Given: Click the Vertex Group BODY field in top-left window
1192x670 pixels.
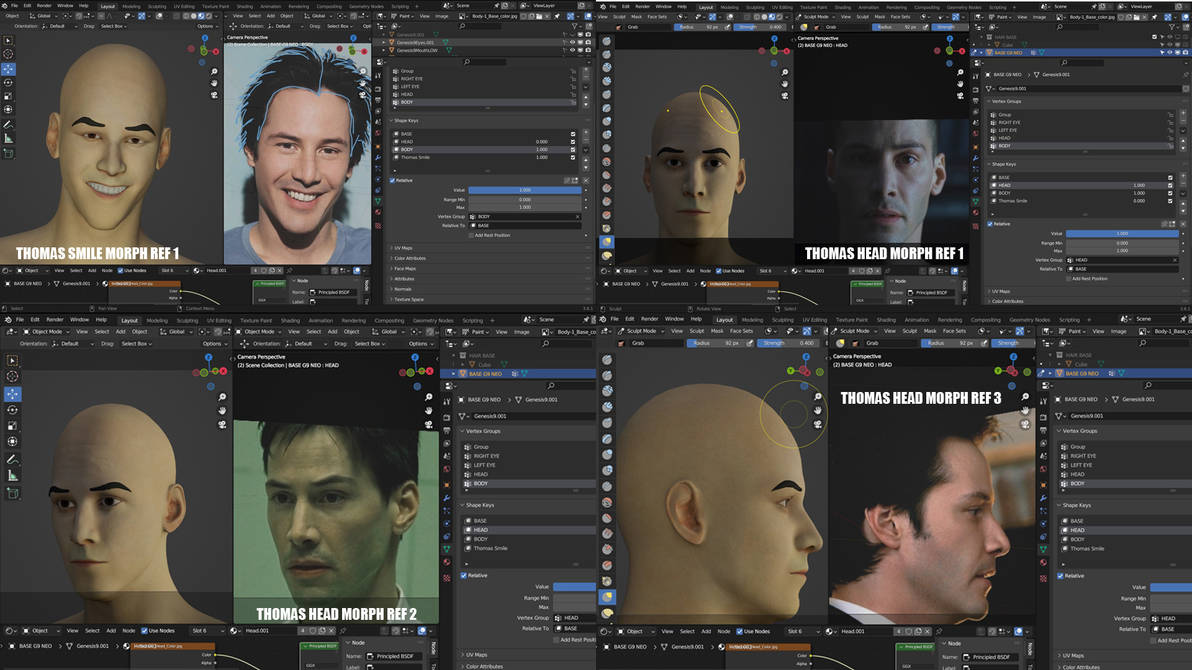Looking at the screenshot, I should point(525,217).
